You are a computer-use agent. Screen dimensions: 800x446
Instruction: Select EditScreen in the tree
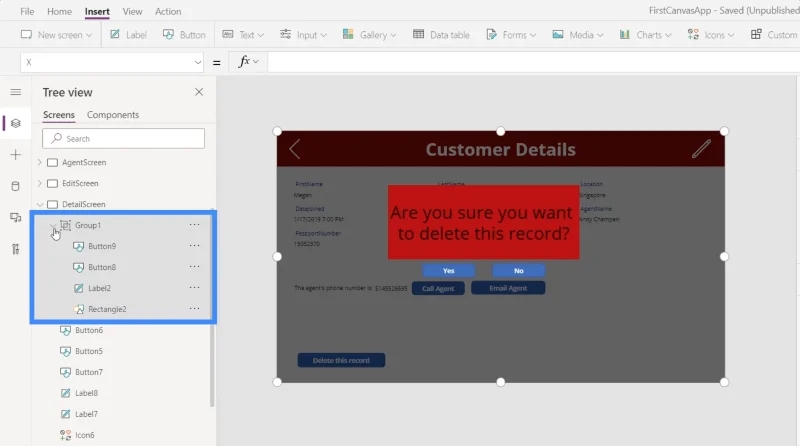80,183
